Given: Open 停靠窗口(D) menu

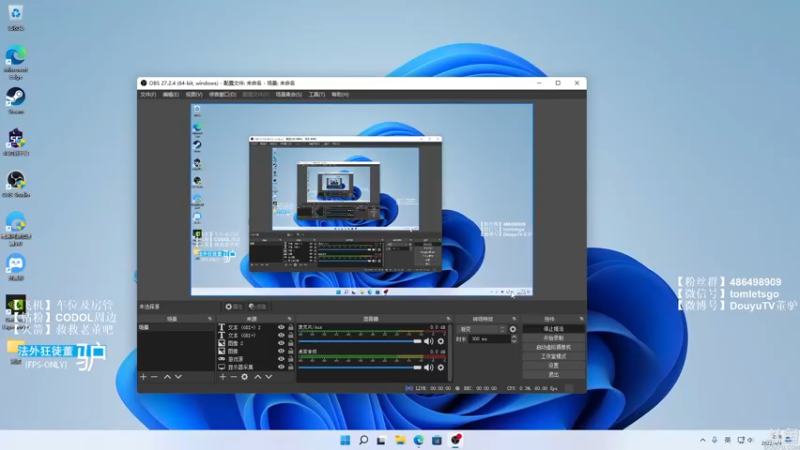Looking at the screenshot, I should click(222, 94).
